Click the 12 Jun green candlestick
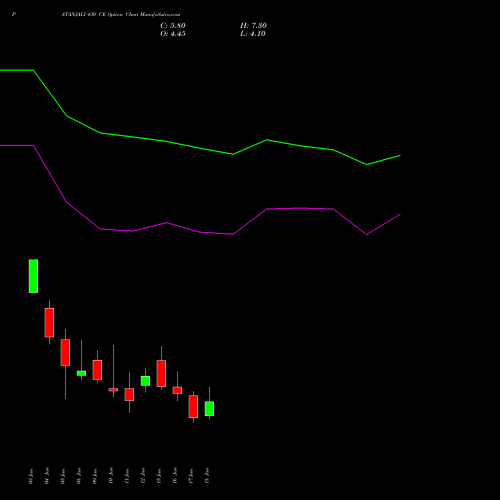This screenshot has height=500, width=500. pyautogui.click(x=145, y=381)
